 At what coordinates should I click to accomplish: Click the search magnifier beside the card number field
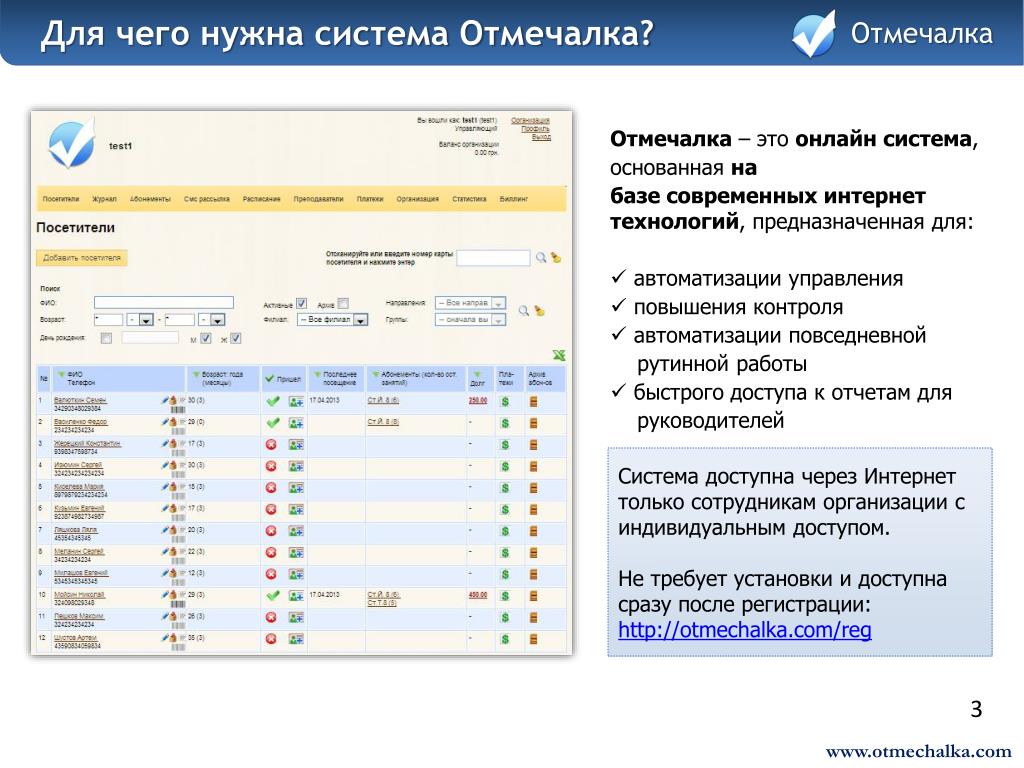click(x=541, y=257)
